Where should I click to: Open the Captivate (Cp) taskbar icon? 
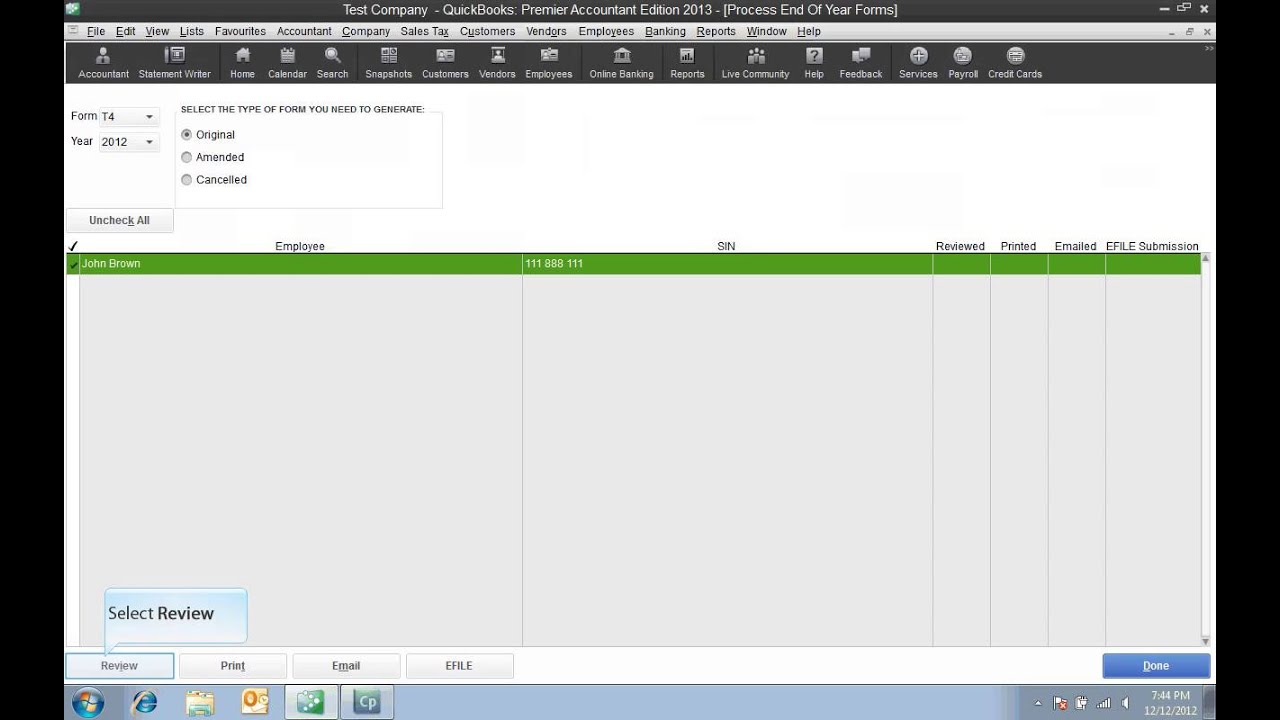click(x=367, y=702)
